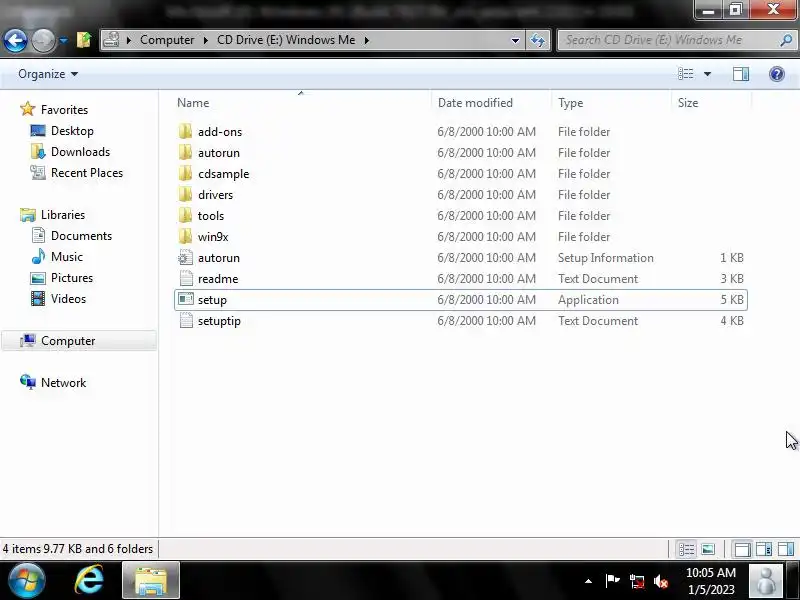Refresh the folder with the refresh button
The width and height of the screenshot is (800, 600).
click(538, 40)
